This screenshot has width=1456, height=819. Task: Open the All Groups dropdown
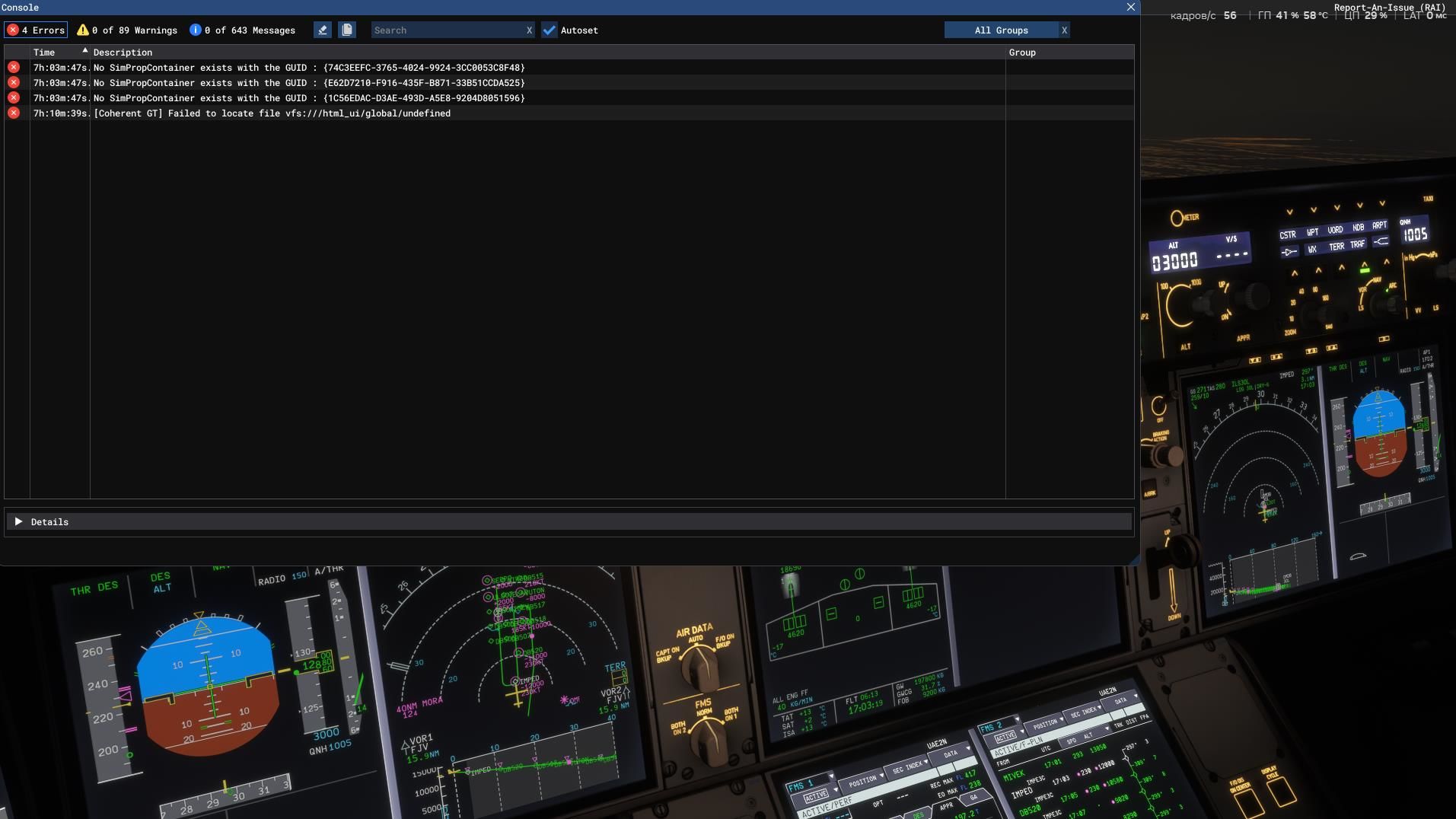coord(1001,30)
